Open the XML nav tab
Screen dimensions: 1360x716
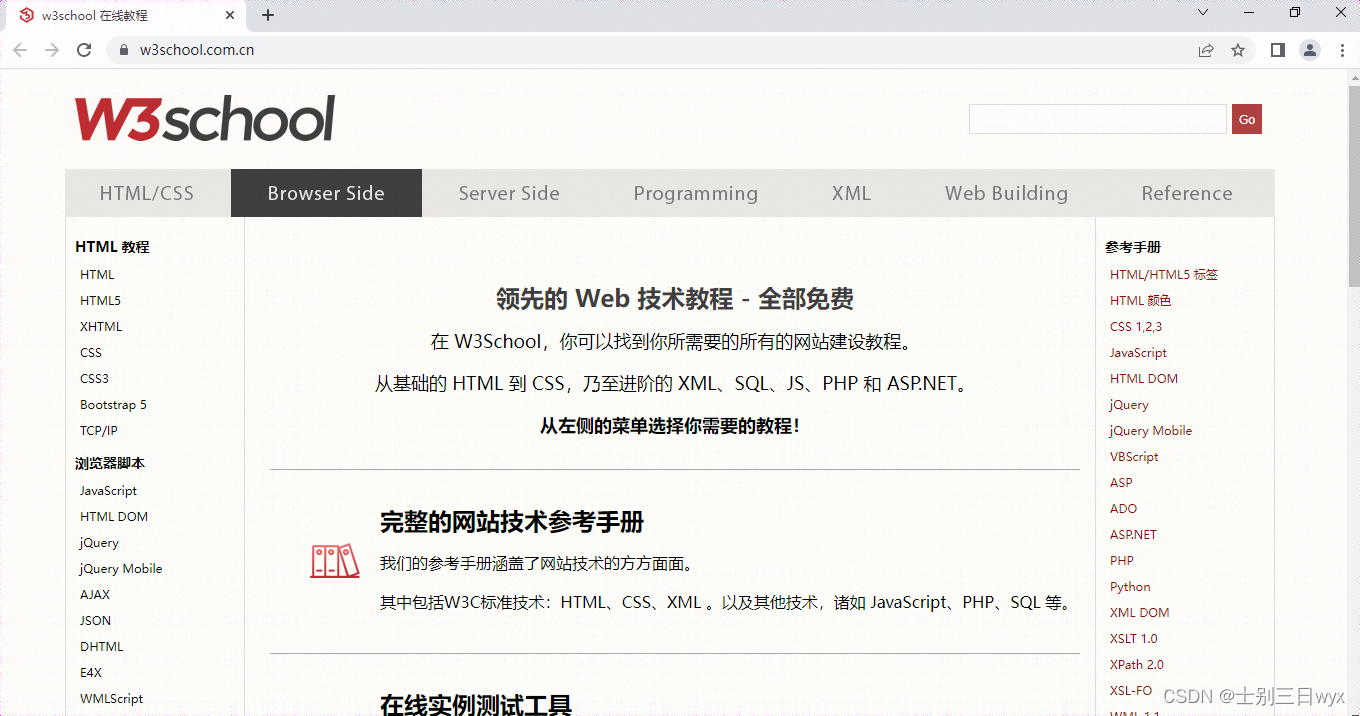tap(851, 193)
